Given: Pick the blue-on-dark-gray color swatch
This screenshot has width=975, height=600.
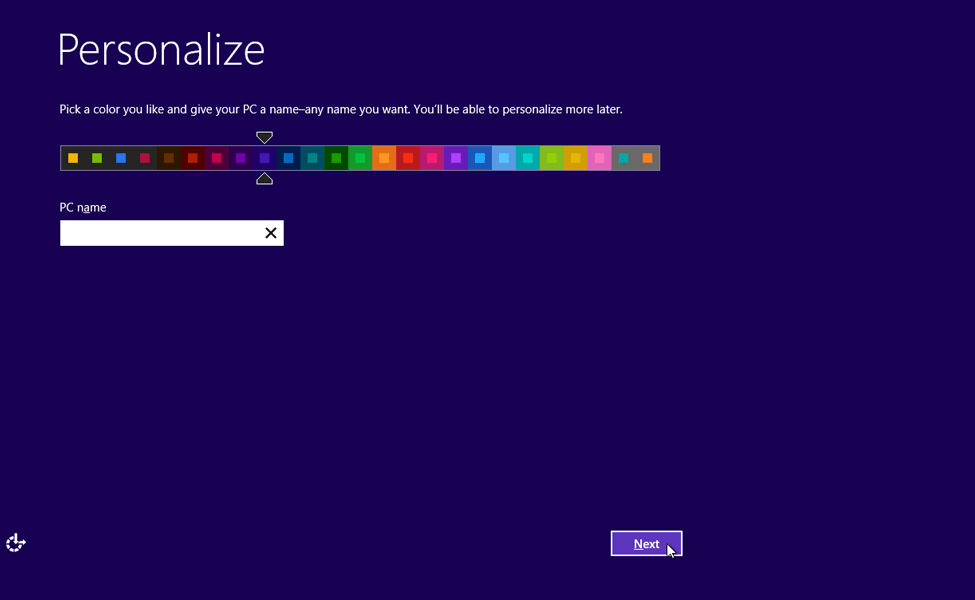Looking at the screenshot, I should 121,158.
